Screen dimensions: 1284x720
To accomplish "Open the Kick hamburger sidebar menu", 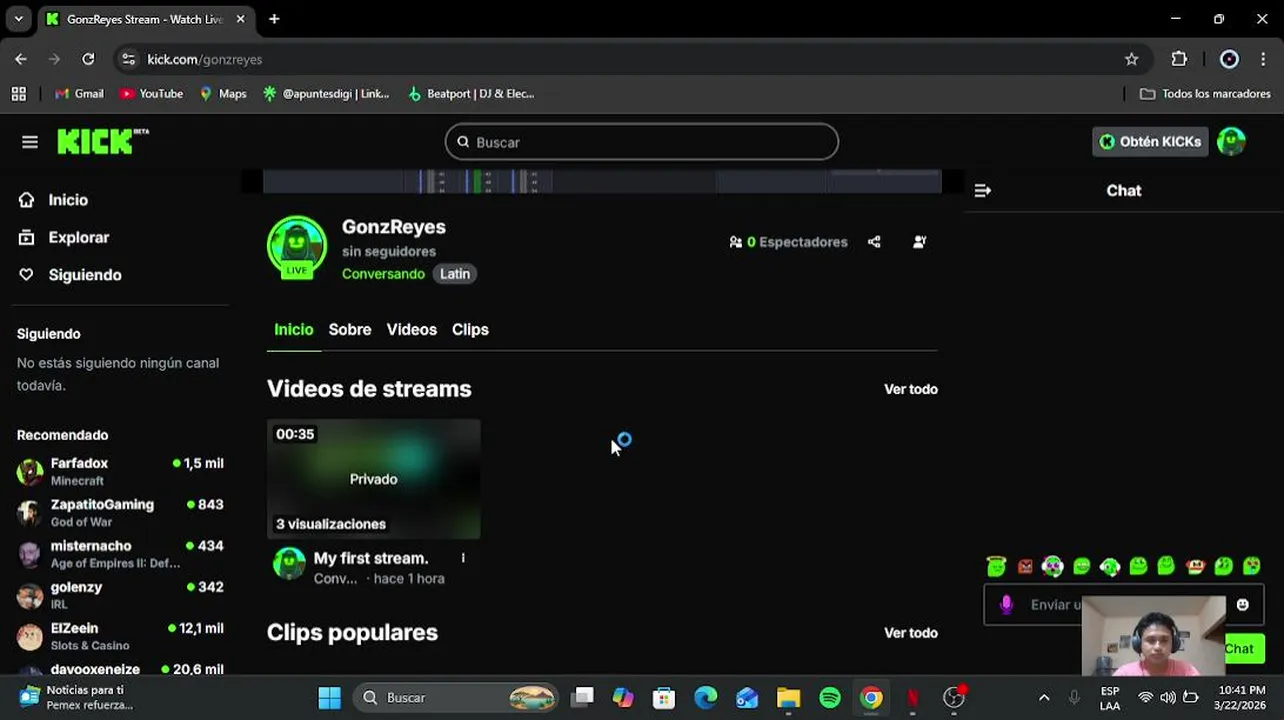I will (30, 142).
